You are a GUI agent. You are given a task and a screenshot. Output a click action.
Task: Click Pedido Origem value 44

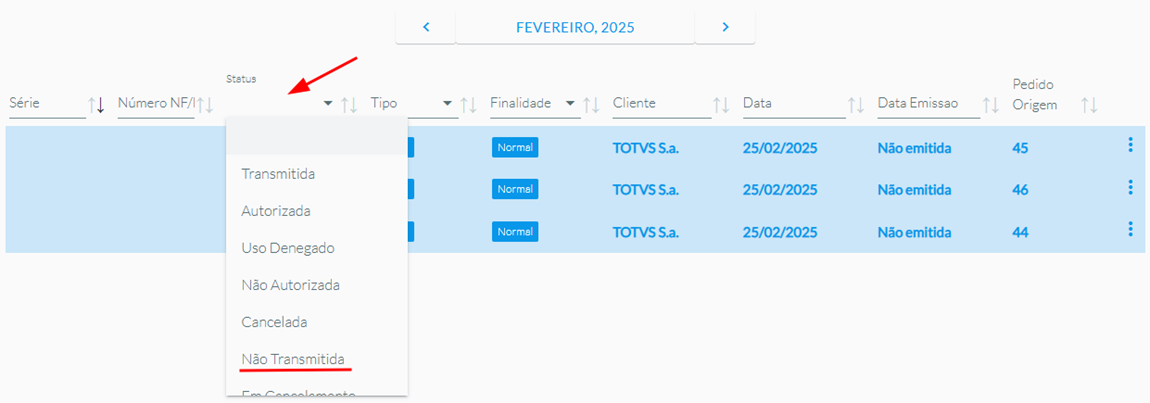[x=1020, y=232]
